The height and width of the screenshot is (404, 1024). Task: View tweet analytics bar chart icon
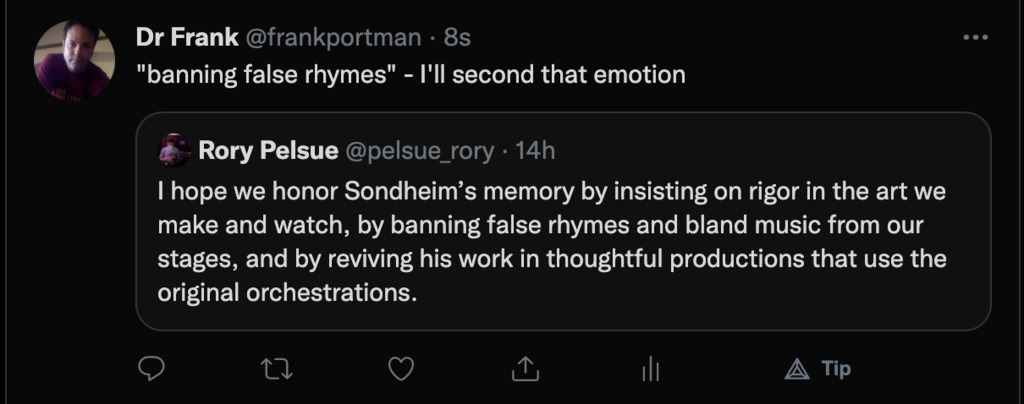(650, 369)
